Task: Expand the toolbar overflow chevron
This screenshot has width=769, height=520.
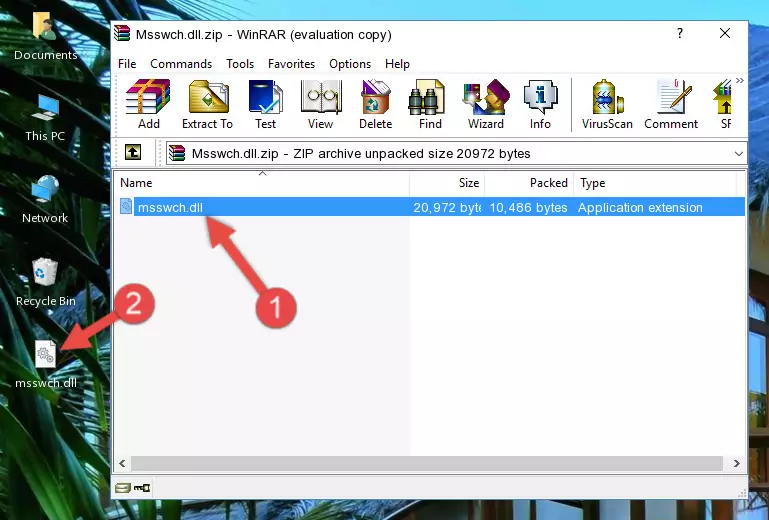Action: click(x=740, y=80)
